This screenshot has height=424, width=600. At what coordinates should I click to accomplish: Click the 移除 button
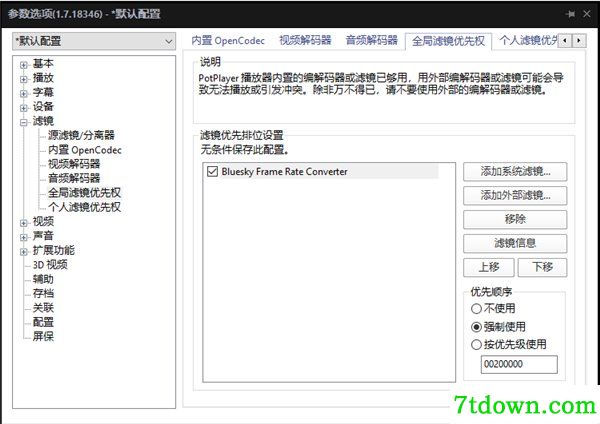click(x=515, y=220)
